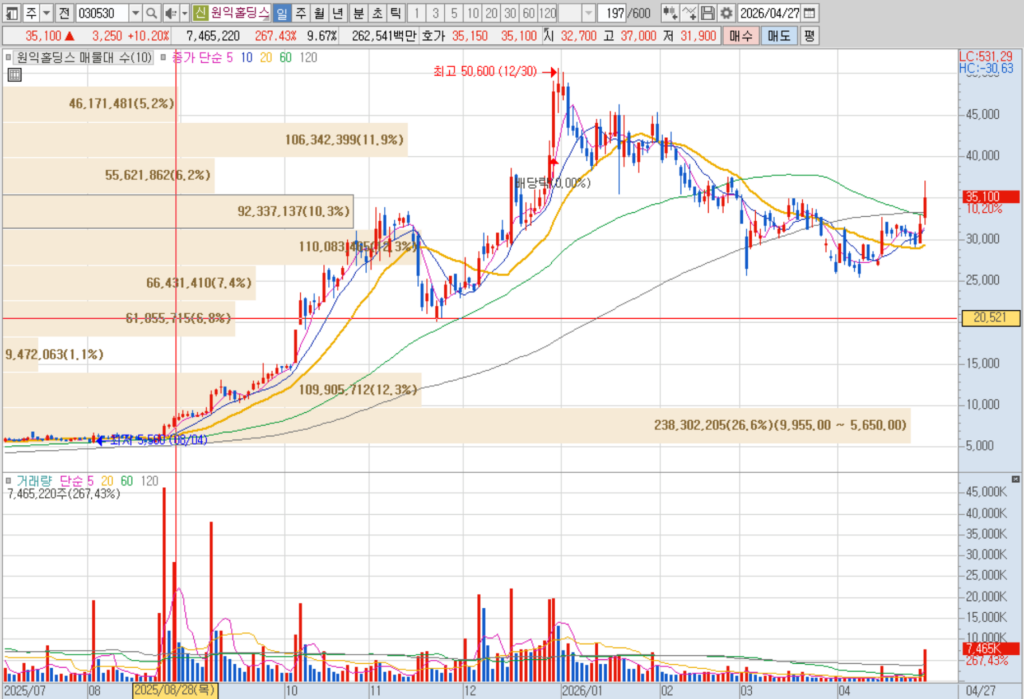Click the yellow 20,521 price label
The height and width of the screenshot is (699, 1024).
click(x=990, y=317)
